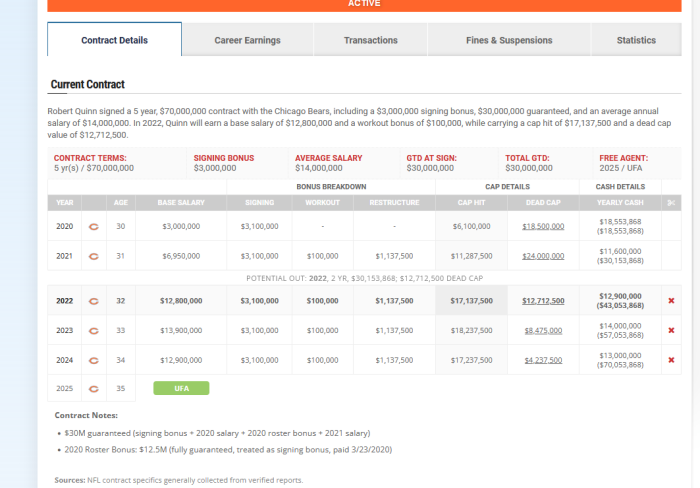Click the DEAD CAP column header

point(543,203)
